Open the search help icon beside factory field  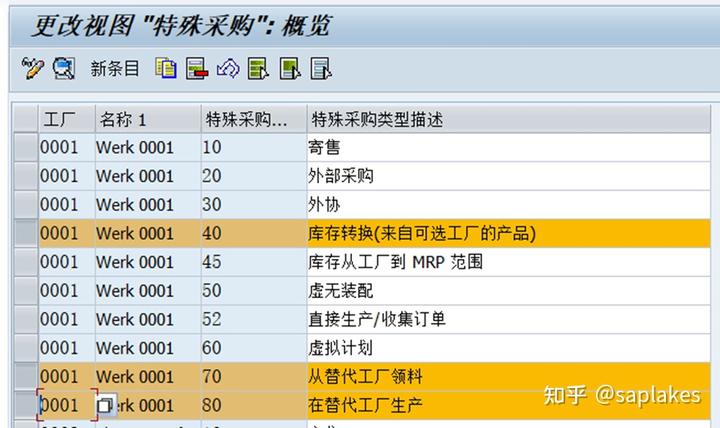[105, 405]
